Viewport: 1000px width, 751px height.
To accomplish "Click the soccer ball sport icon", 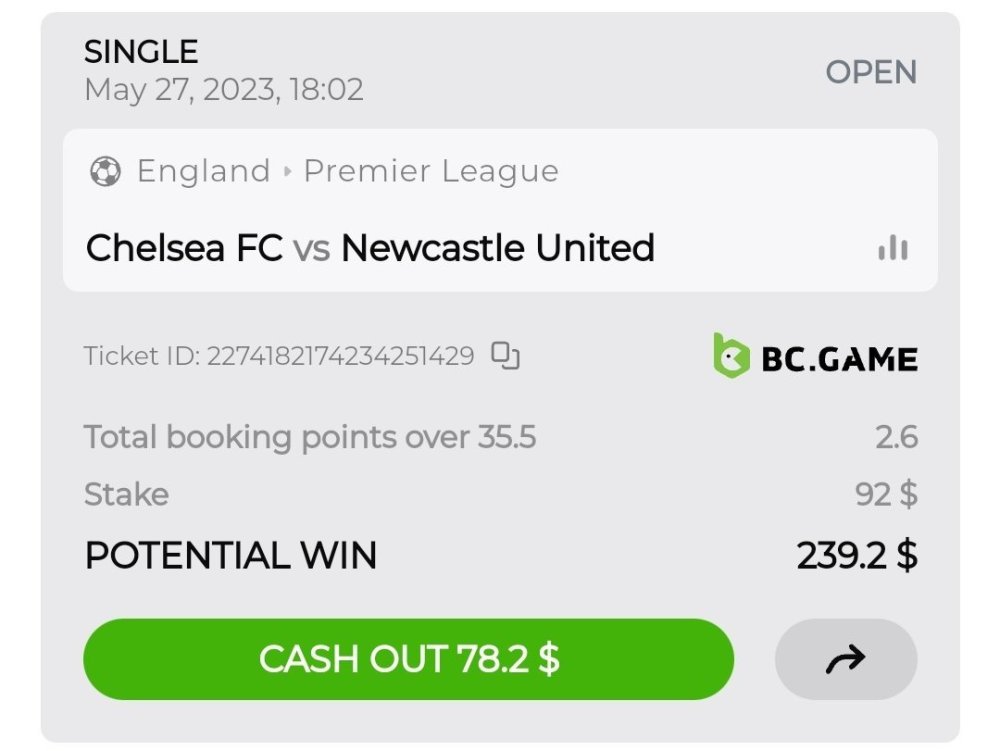I will click(x=104, y=172).
